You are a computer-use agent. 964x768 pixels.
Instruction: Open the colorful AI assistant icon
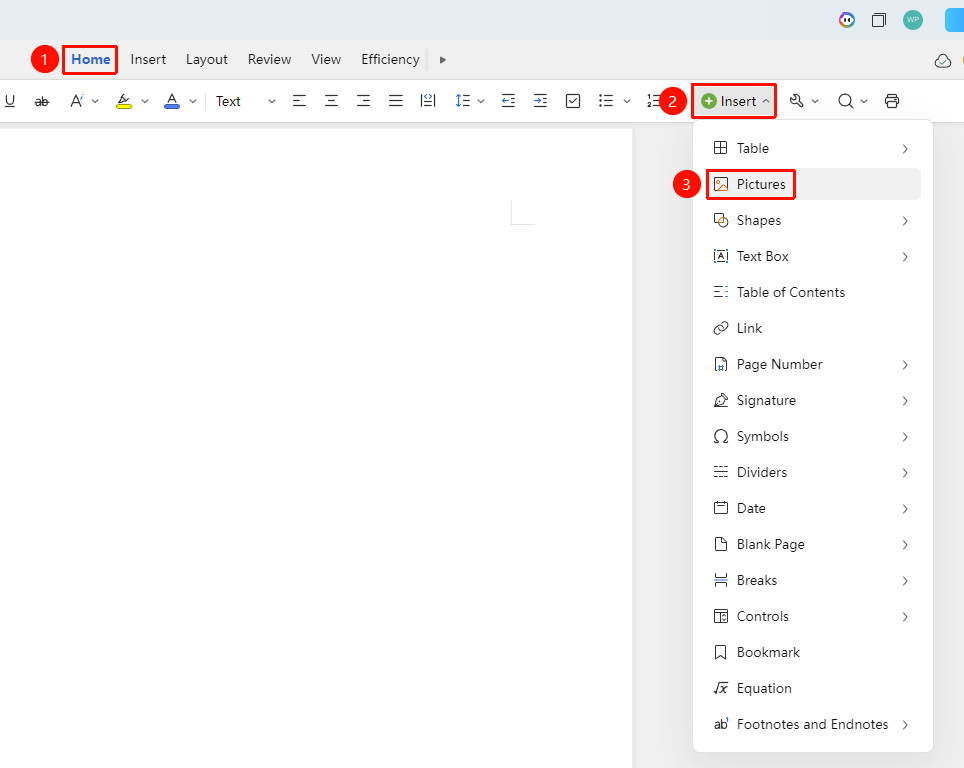click(847, 20)
